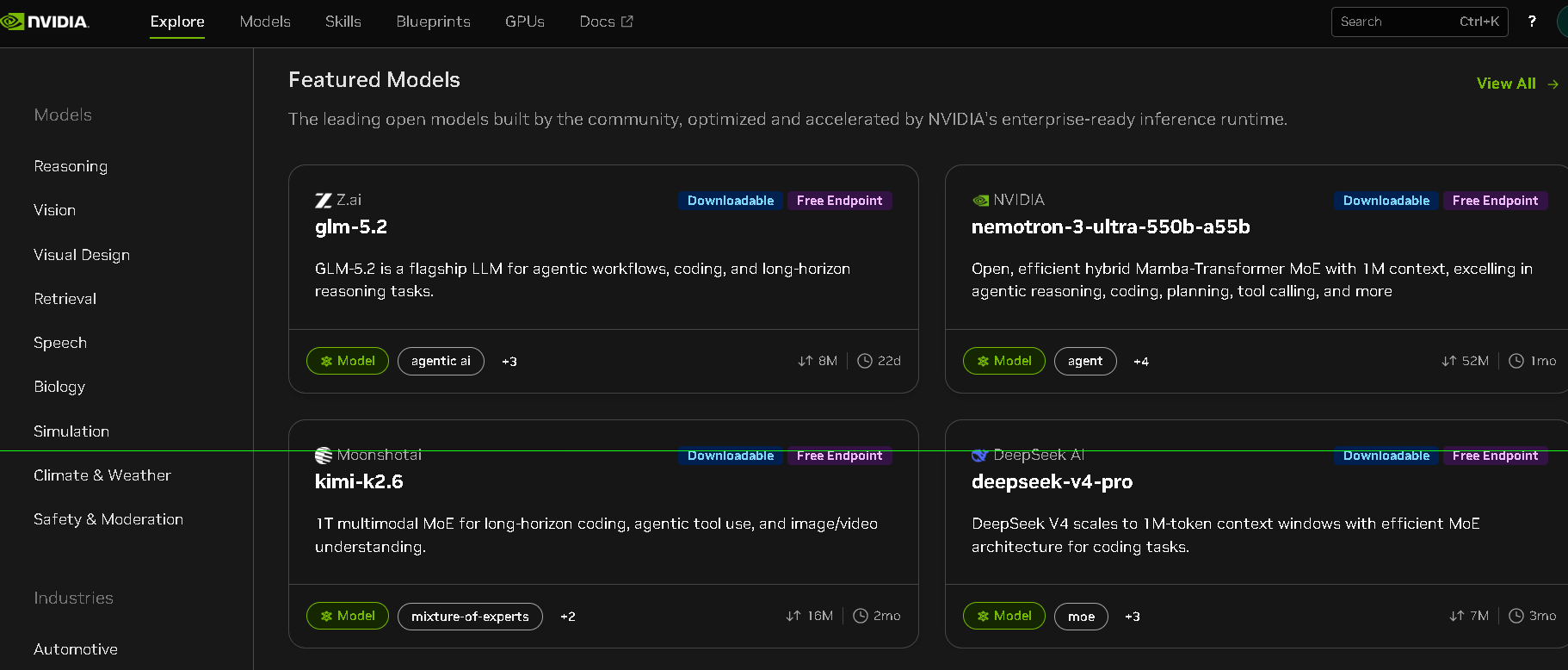
Task: Select Reasoning in the sidebar
Action: click(x=71, y=166)
